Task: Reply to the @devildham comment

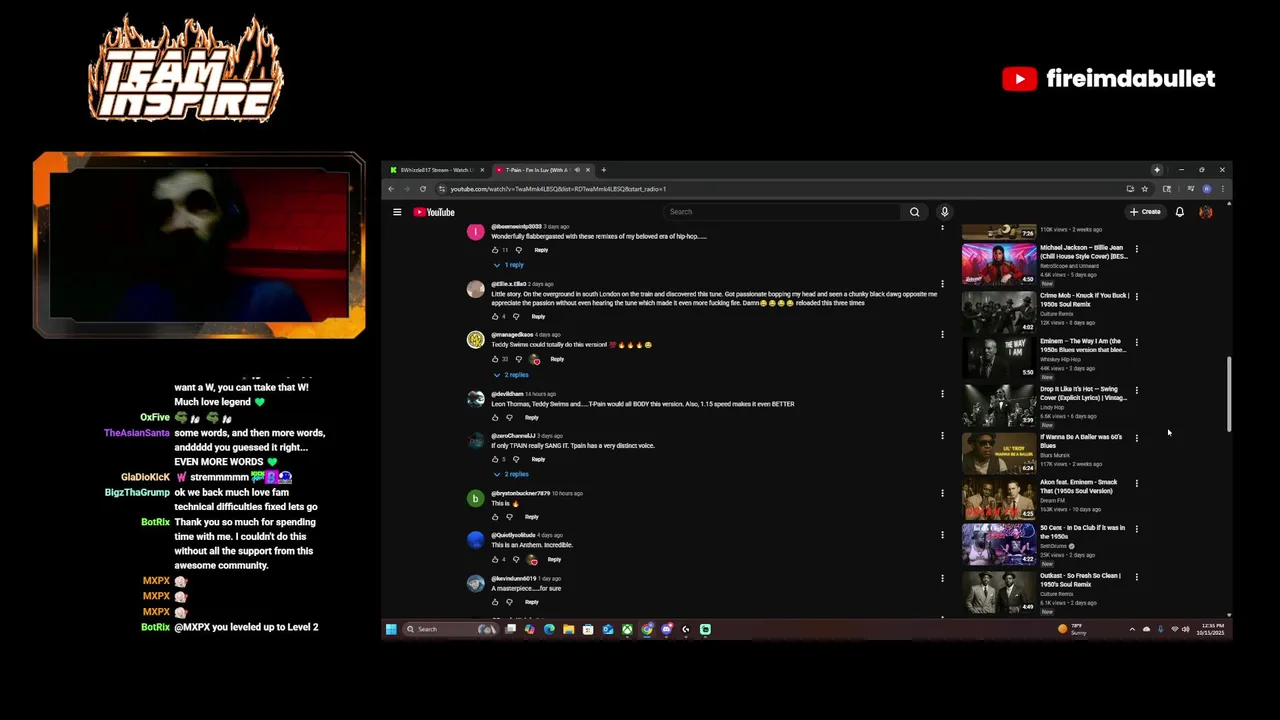Action: tap(532, 418)
